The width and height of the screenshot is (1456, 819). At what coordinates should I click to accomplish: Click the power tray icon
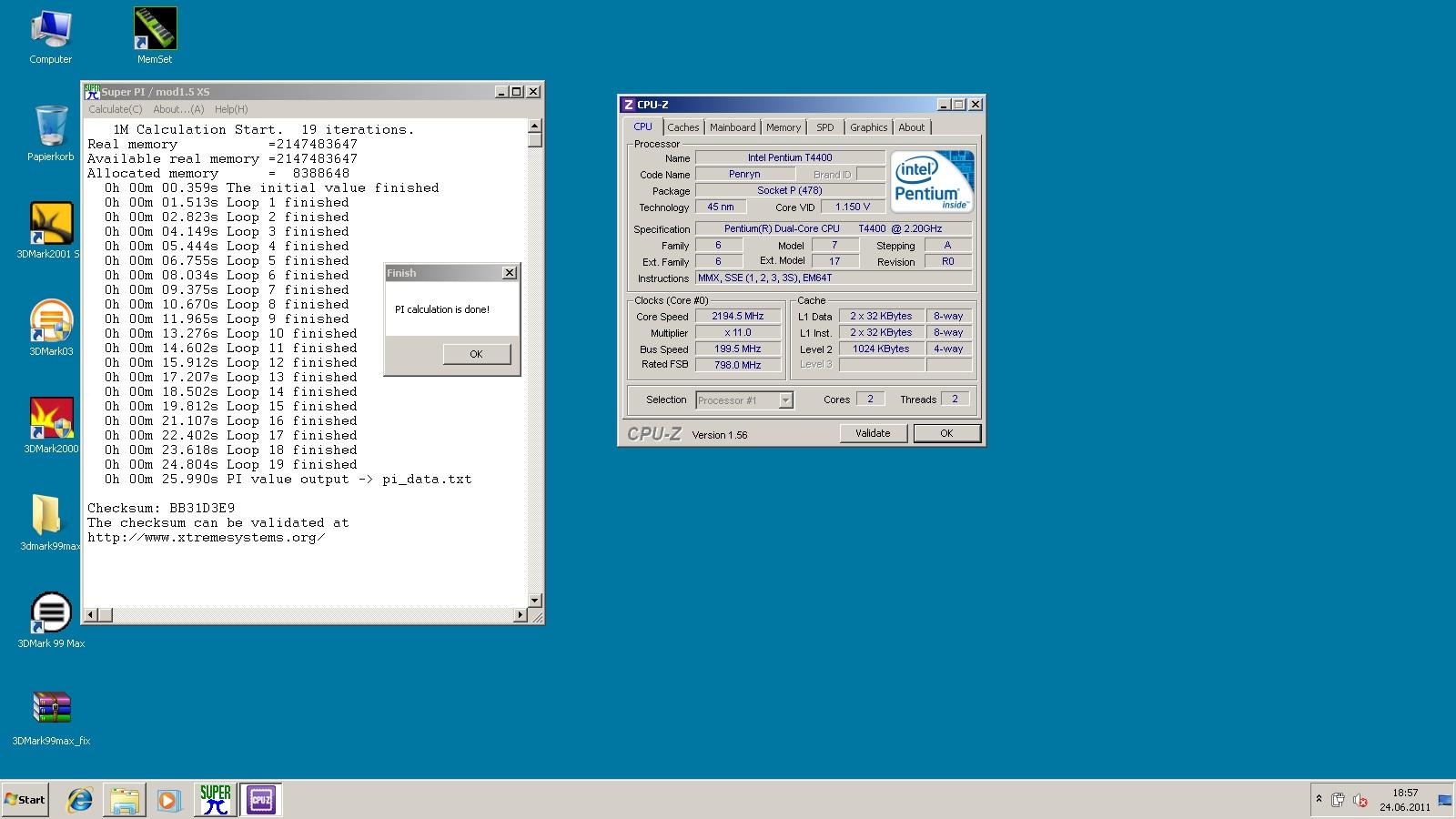tap(1338, 800)
